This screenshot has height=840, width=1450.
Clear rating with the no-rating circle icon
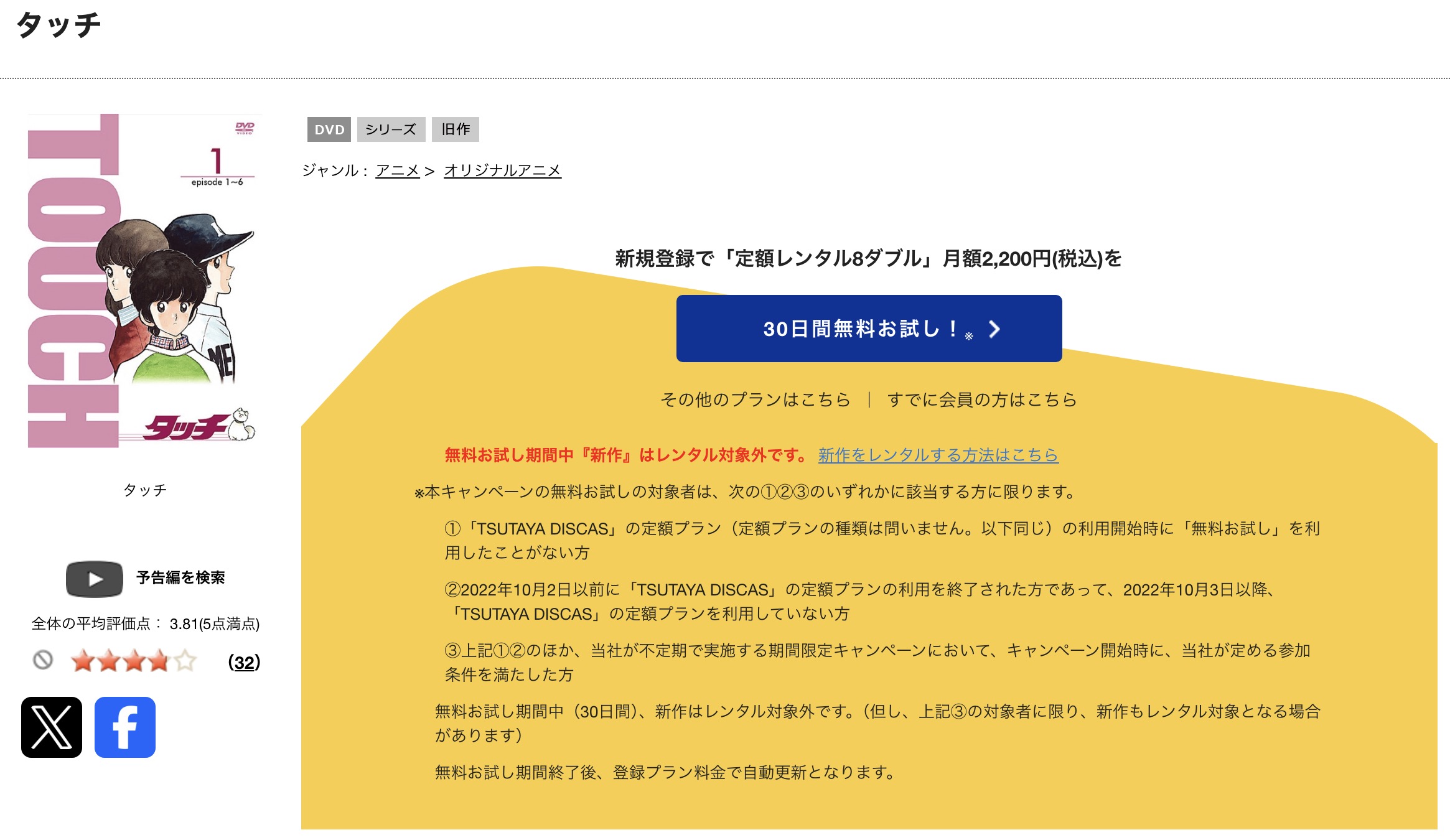coord(43,660)
